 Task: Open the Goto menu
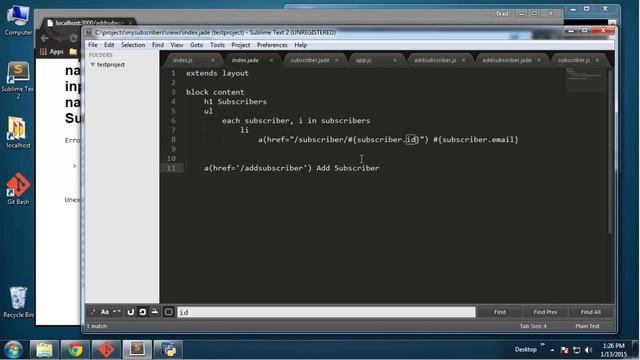pyautogui.click(x=197, y=45)
